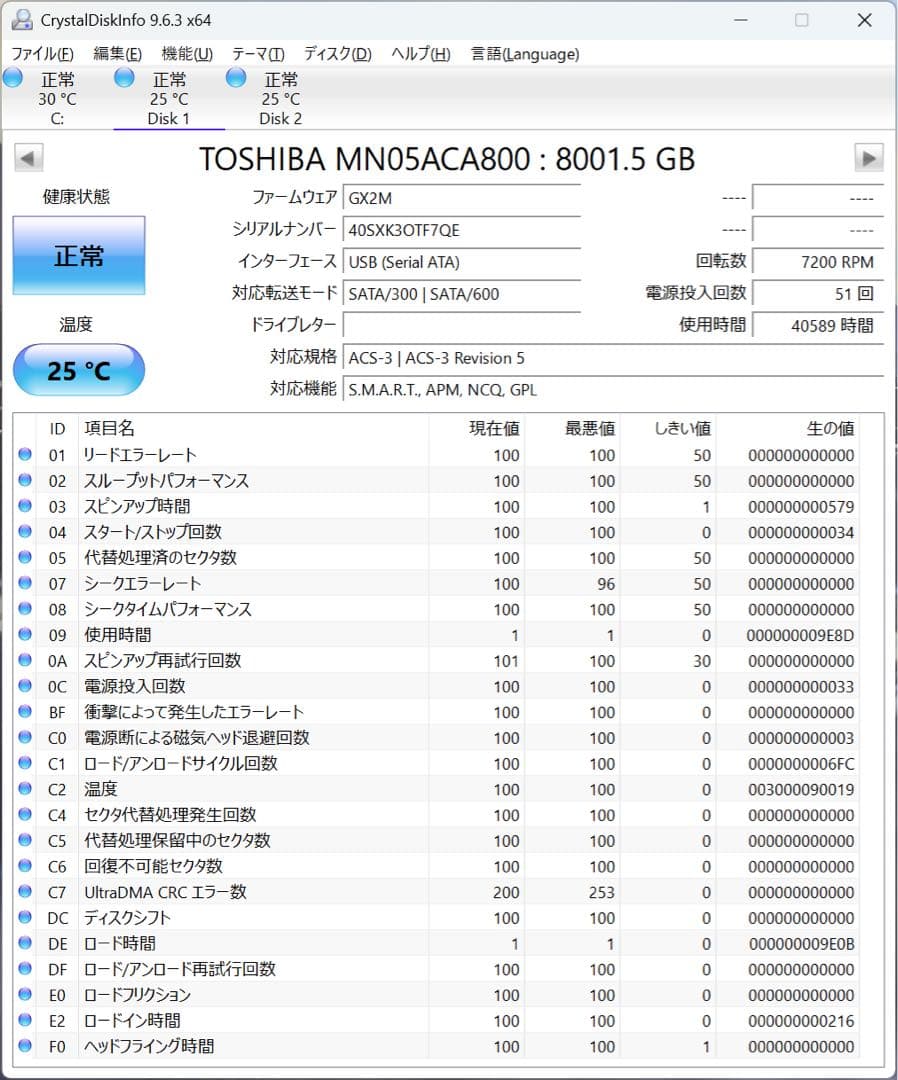Click status icon for ID 0C 電源投入回数
This screenshot has height=1080, width=898.
(x=25, y=686)
